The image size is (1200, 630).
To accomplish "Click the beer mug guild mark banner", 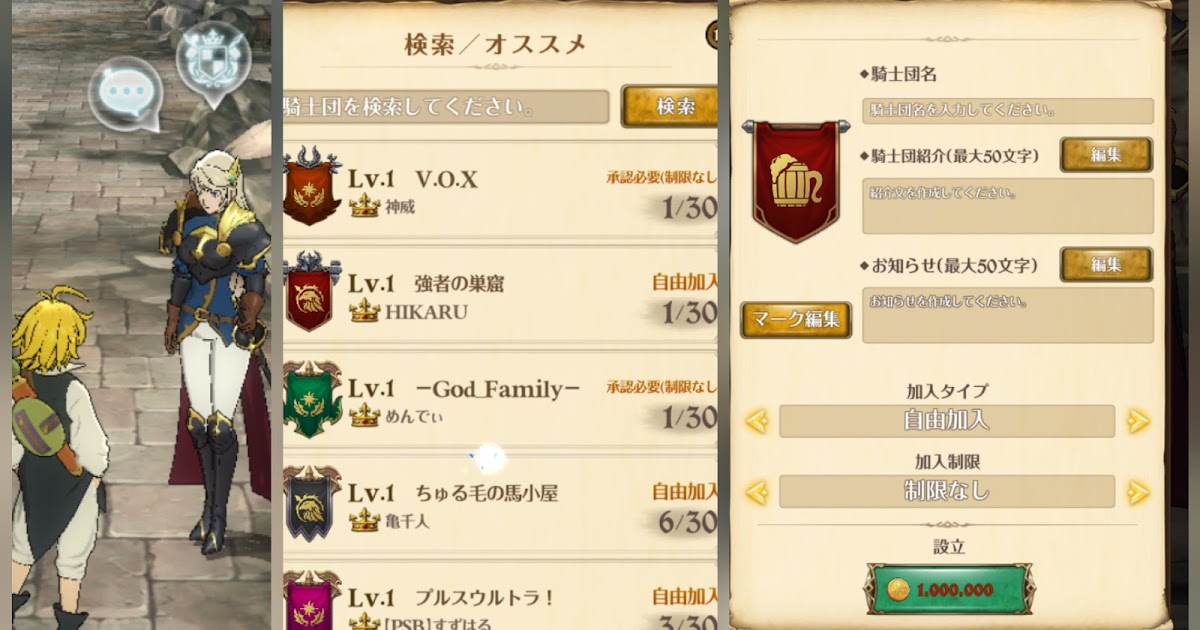I will coord(796,182).
